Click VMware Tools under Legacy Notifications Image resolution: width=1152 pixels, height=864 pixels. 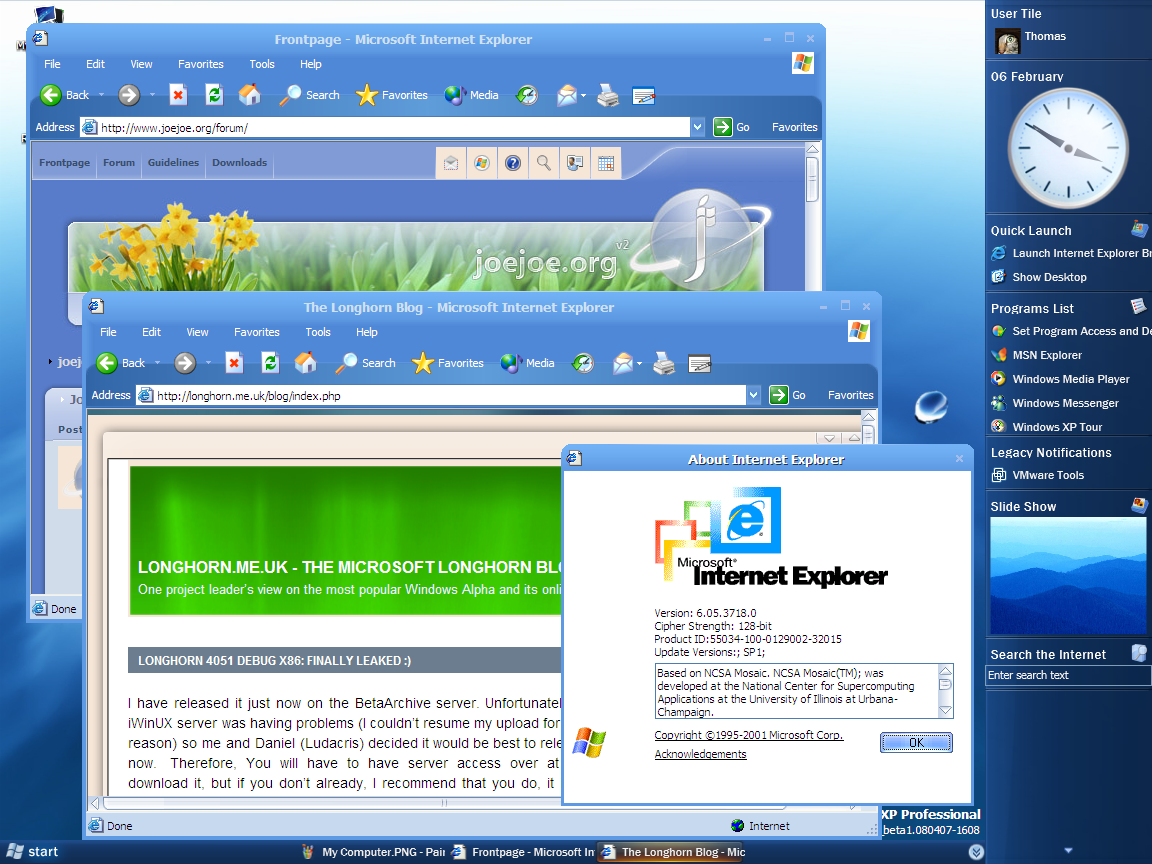[x=1037, y=475]
